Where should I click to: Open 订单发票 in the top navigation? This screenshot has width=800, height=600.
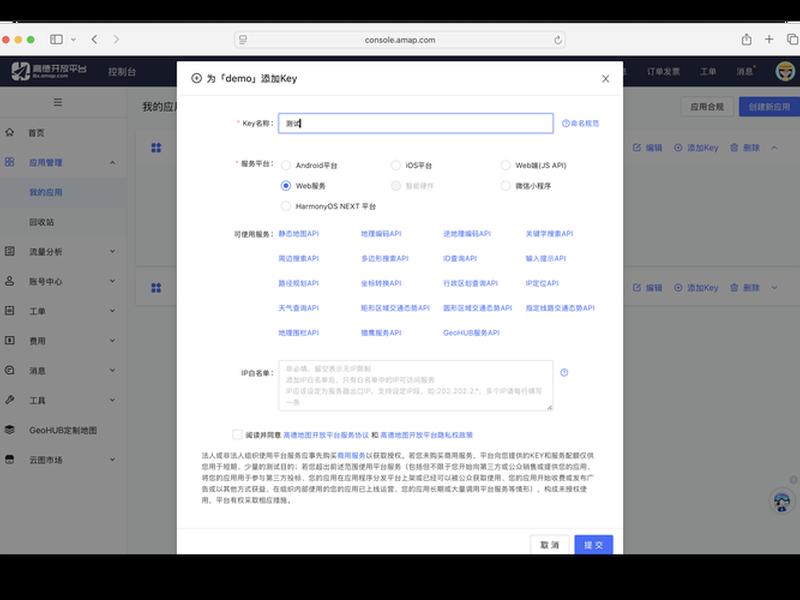coord(663,71)
